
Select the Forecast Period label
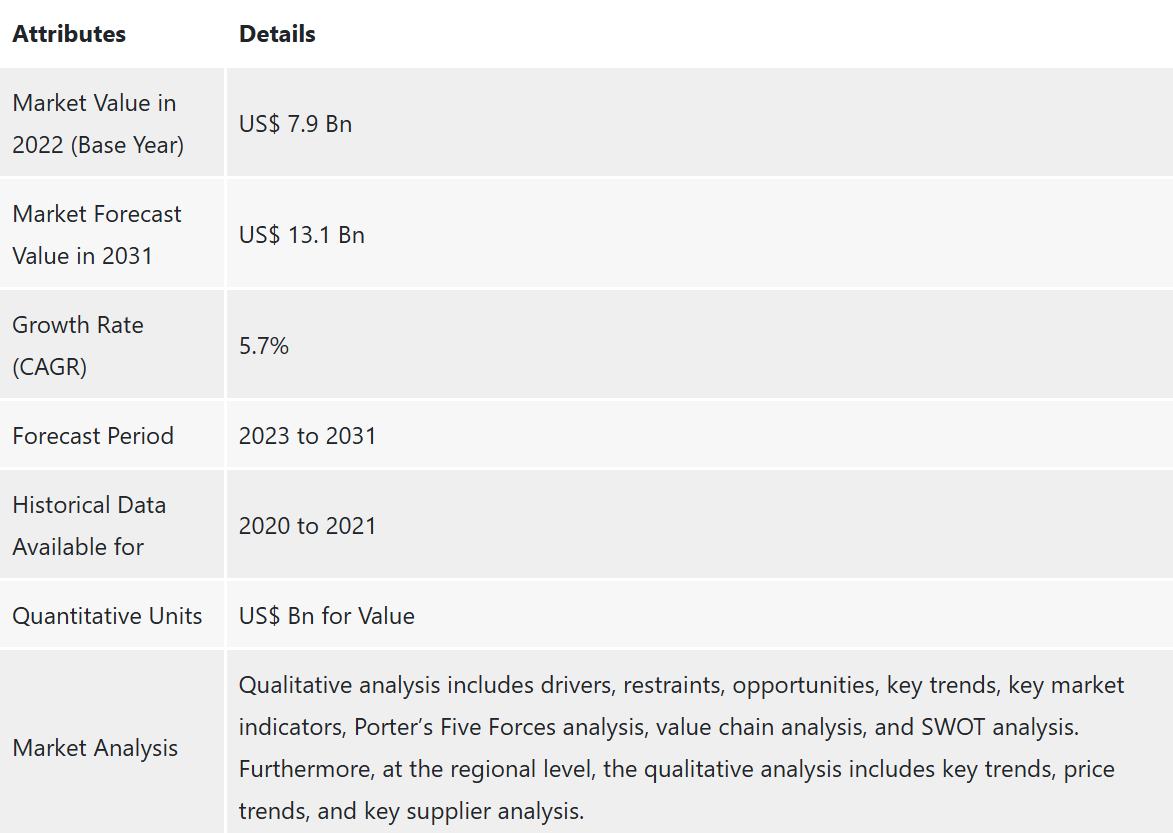click(x=93, y=435)
